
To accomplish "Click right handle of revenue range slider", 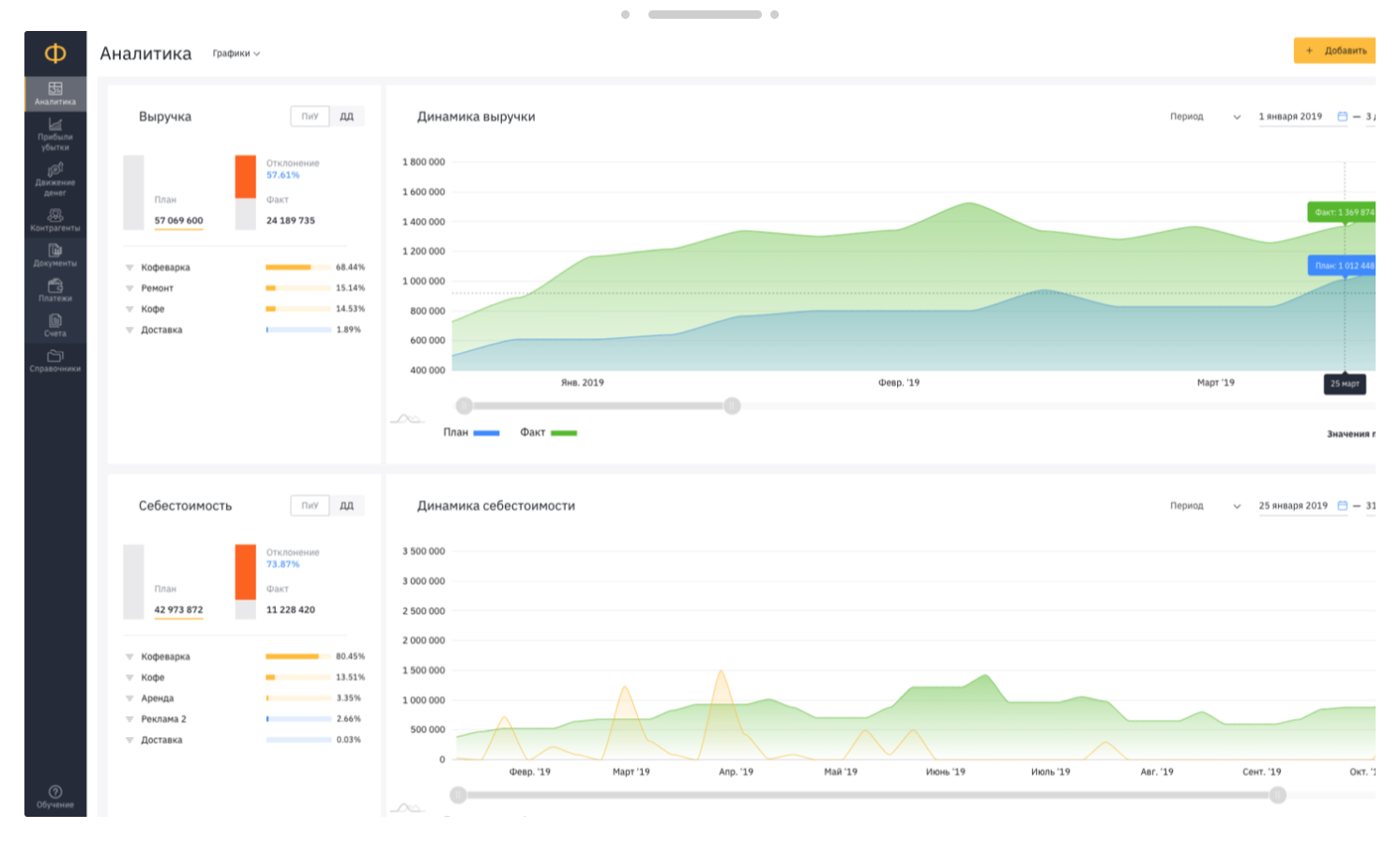I will (x=732, y=406).
